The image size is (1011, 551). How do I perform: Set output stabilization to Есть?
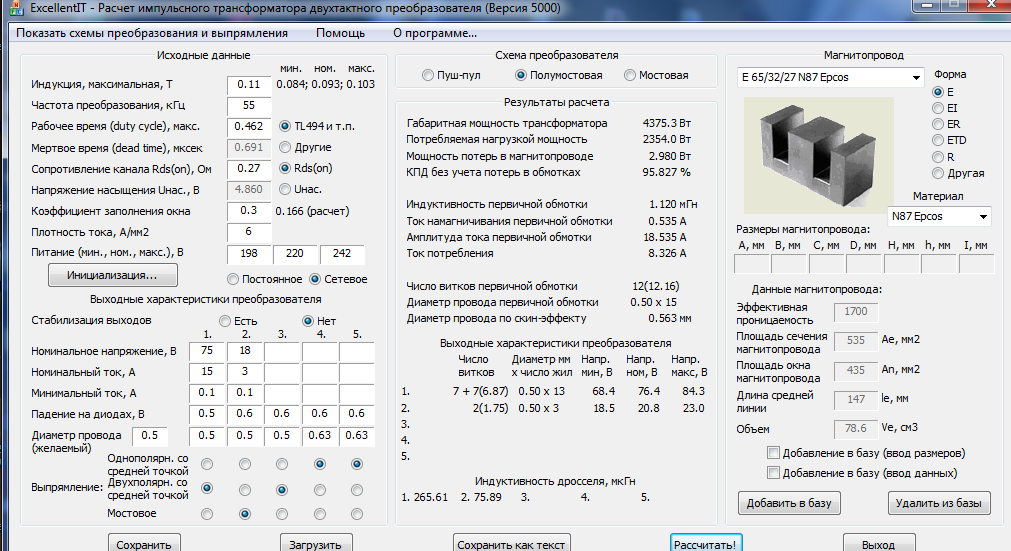tap(225, 321)
